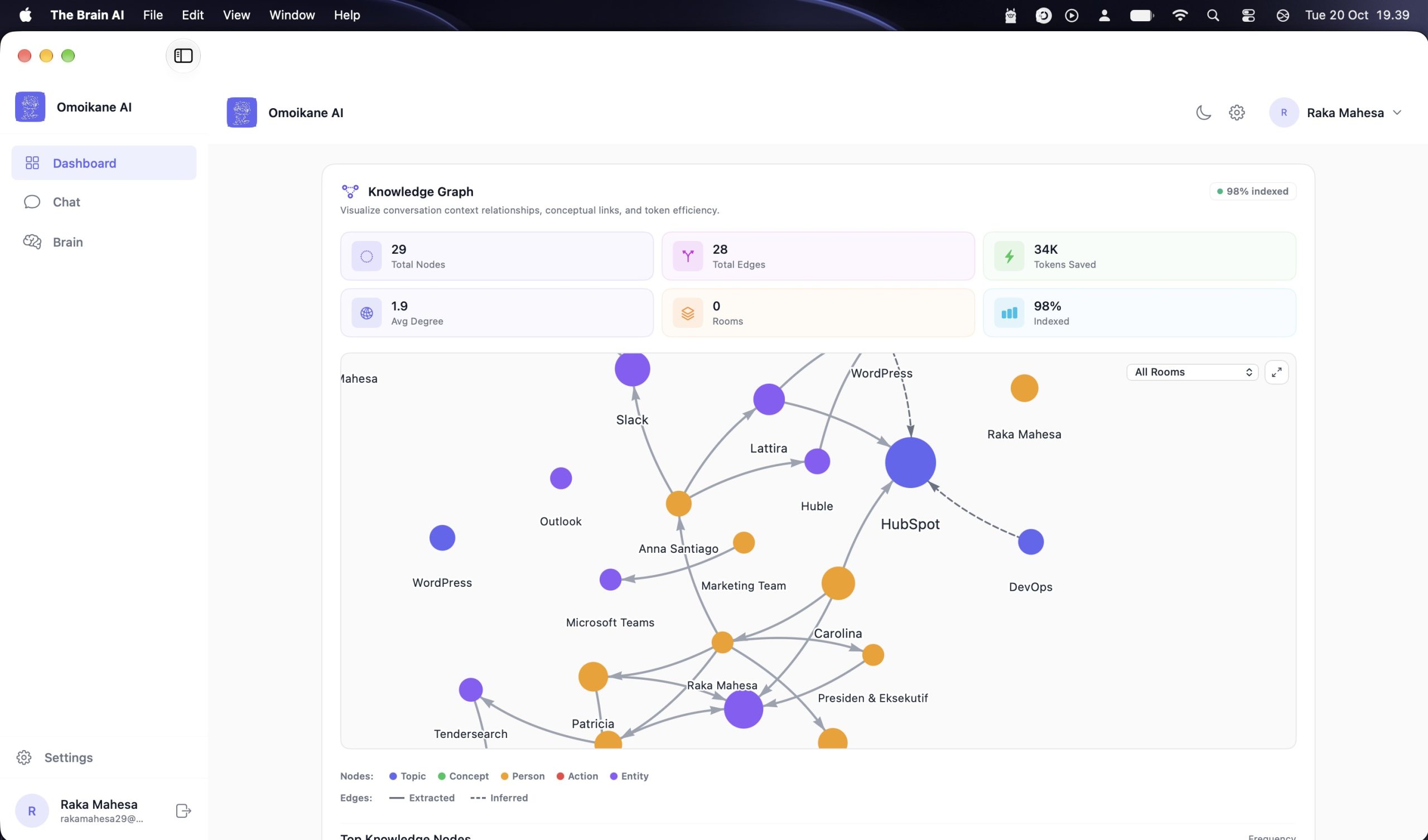Click the Knowledge Graph title icon
The image size is (1428, 840).
(x=350, y=191)
